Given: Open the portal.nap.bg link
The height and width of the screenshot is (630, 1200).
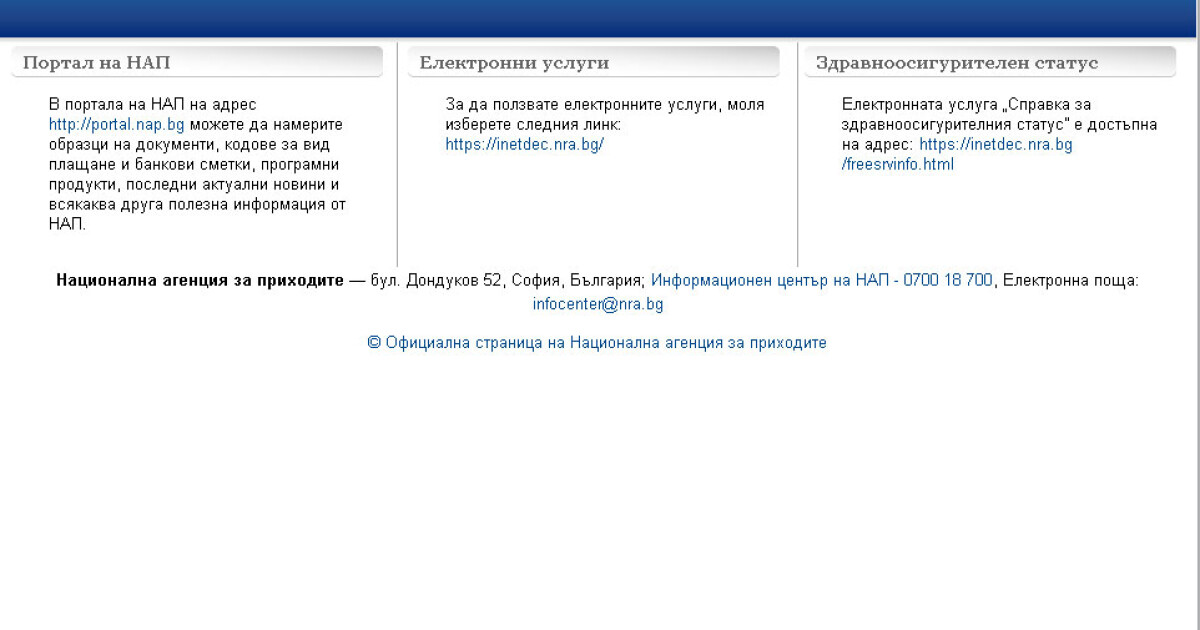Looking at the screenshot, I should click(116, 124).
